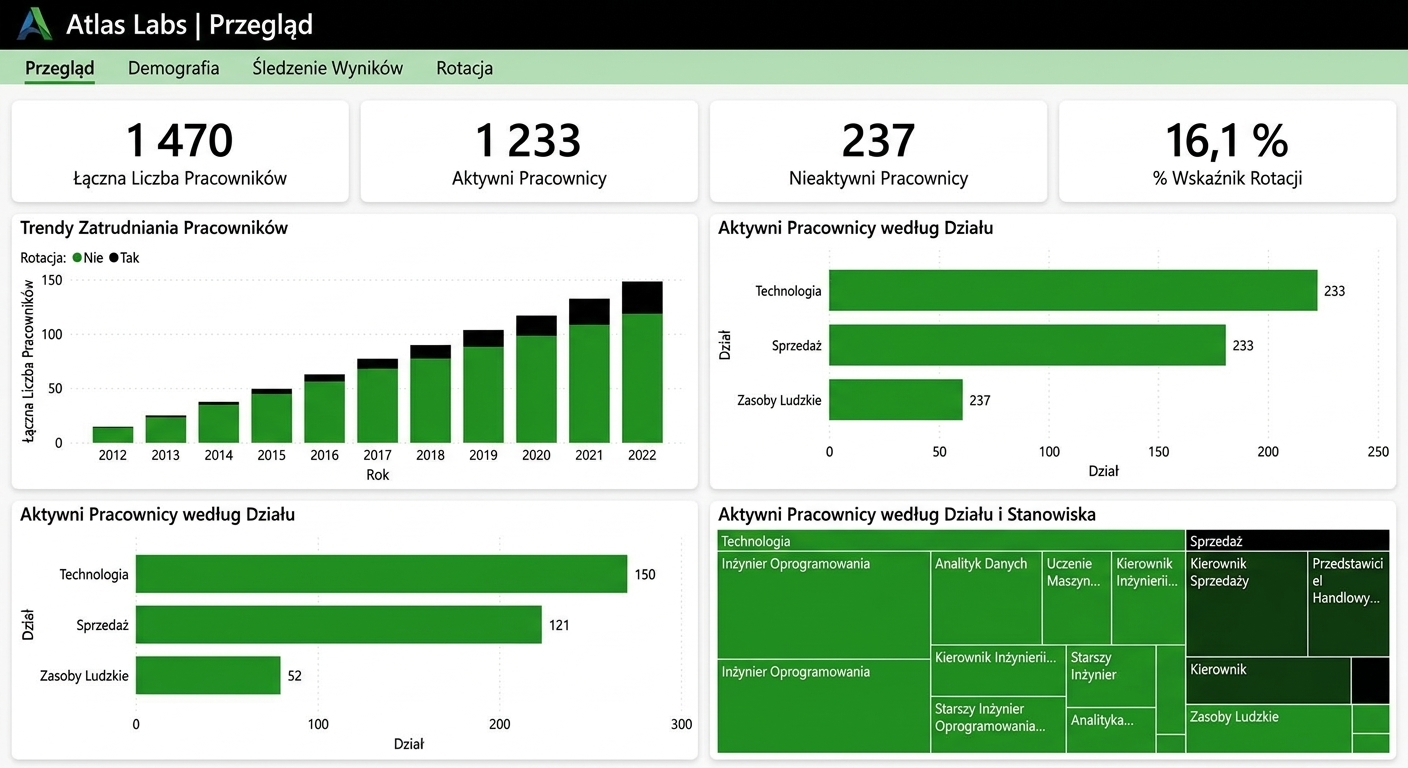Select the green segment of the 2015 bar
Image resolution: width=1408 pixels, height=768 pixels.
(x=271, y=418)
